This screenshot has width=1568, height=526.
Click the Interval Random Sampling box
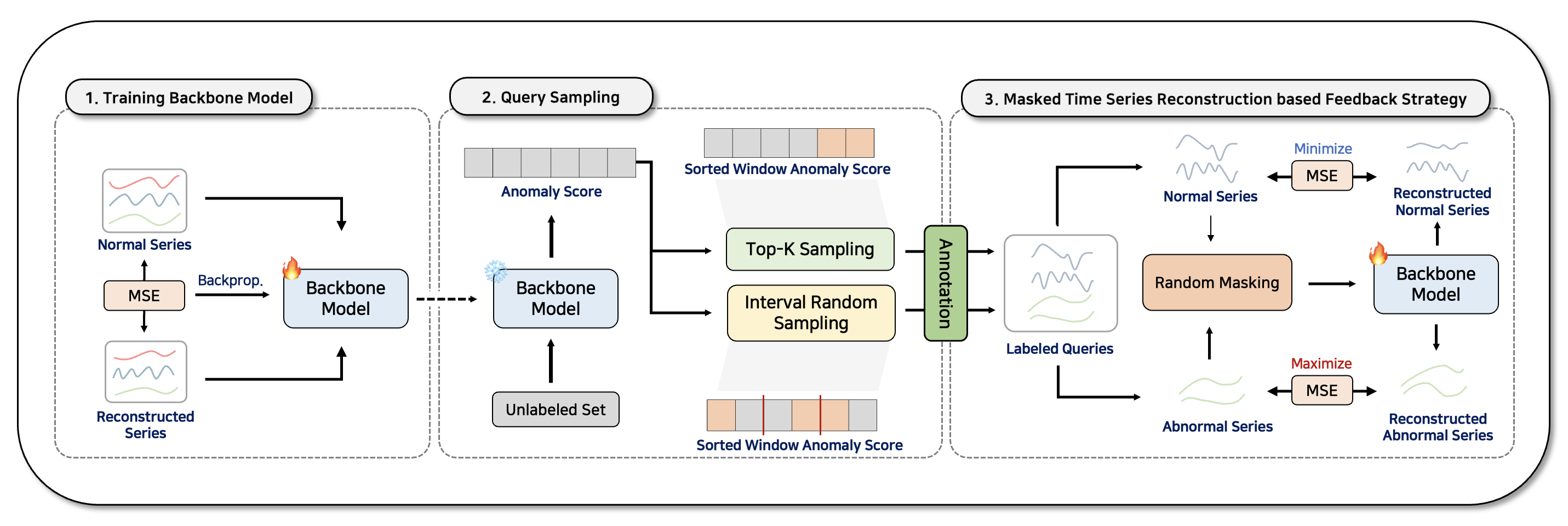click(x=811, y=313)
